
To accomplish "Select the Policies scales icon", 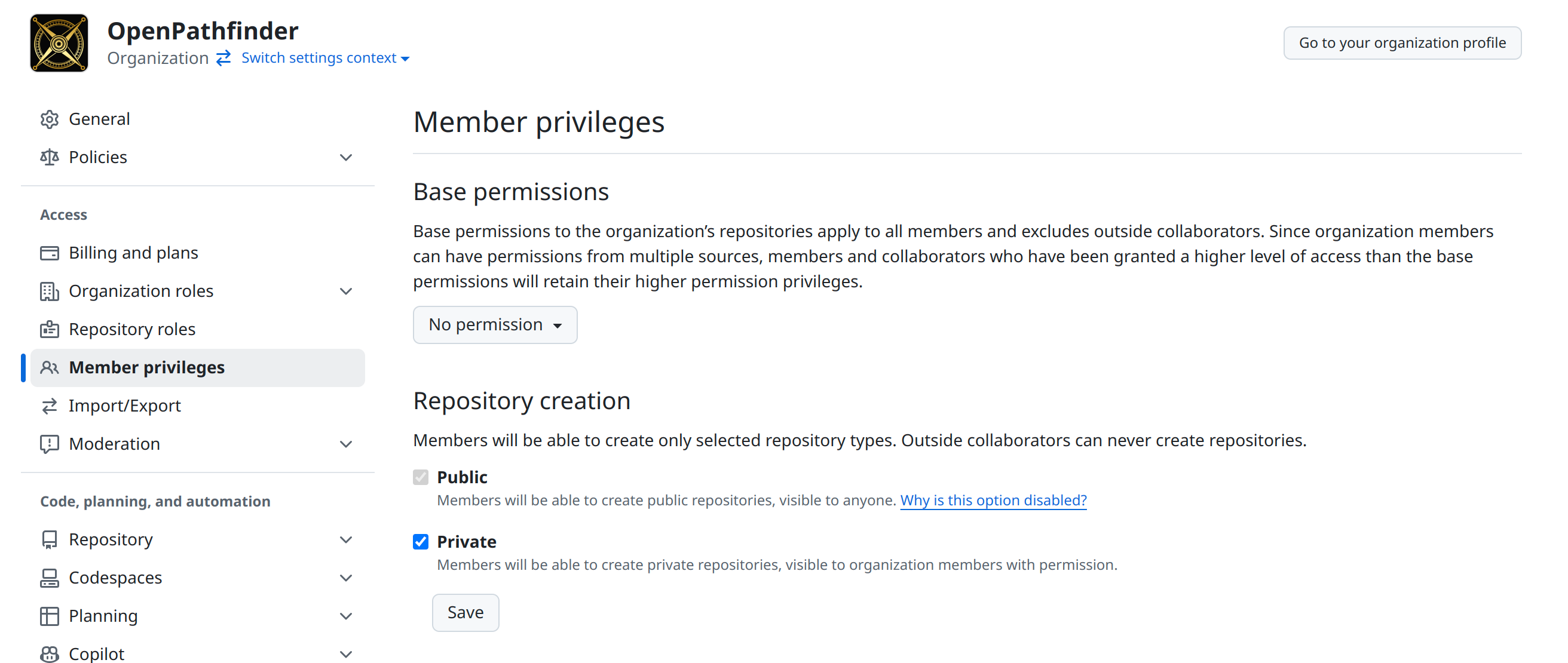I will pyautogui.click(x=50, y=157).
